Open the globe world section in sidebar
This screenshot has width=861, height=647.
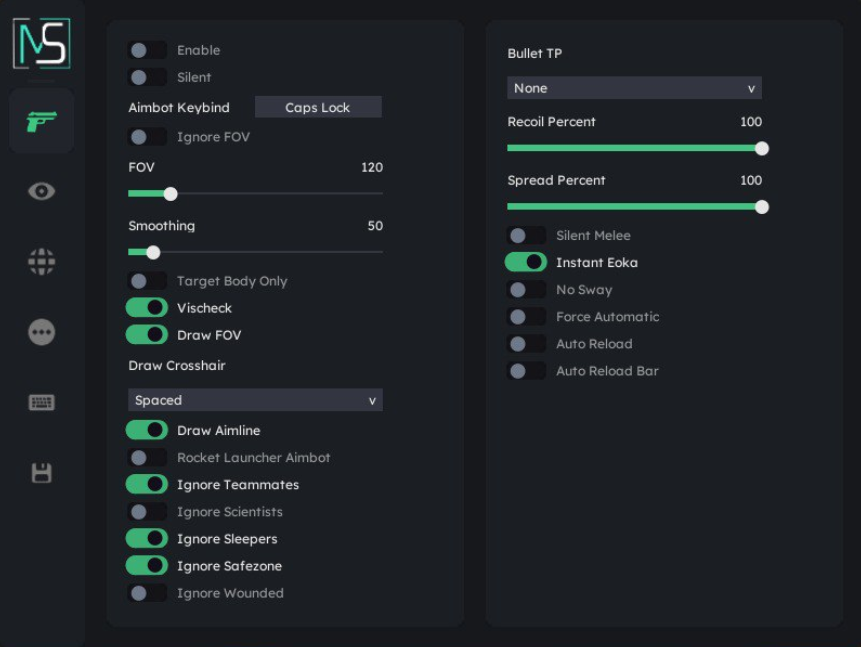tap(41, 262)
